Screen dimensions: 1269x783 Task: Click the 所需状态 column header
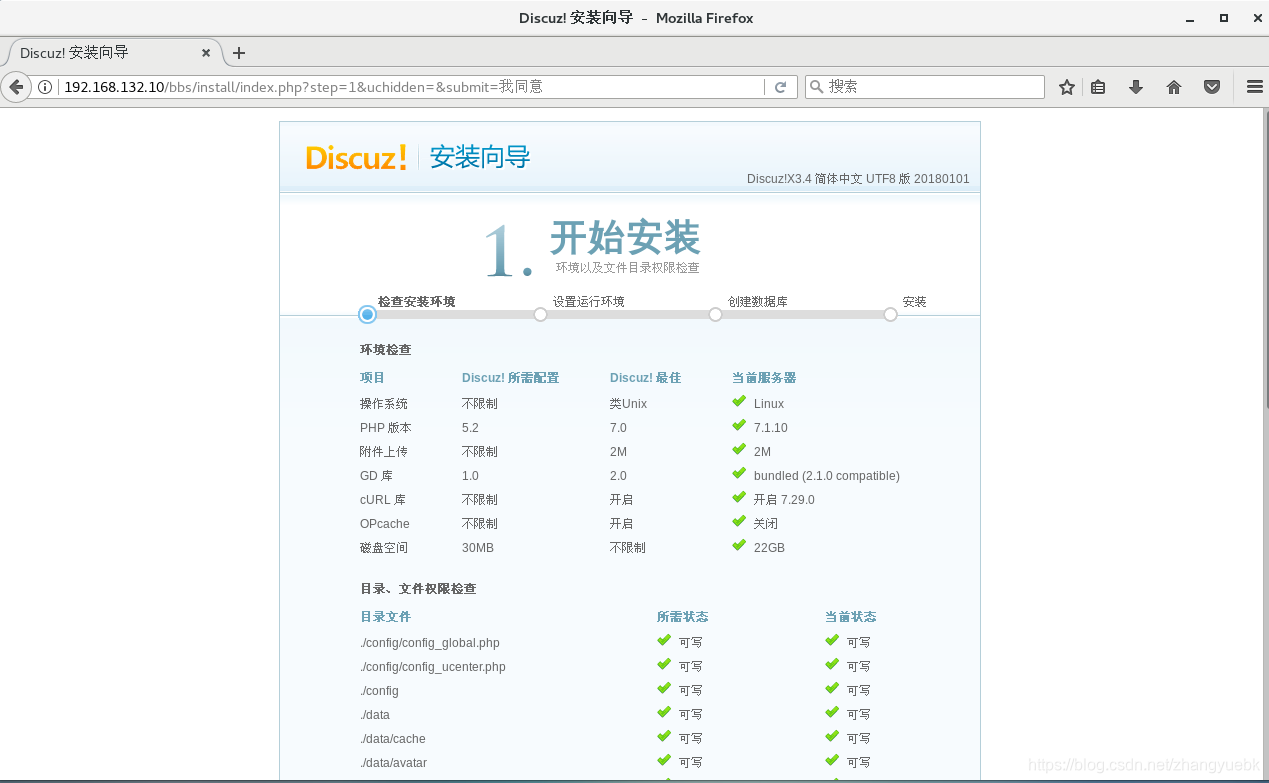tap(682, 617)
